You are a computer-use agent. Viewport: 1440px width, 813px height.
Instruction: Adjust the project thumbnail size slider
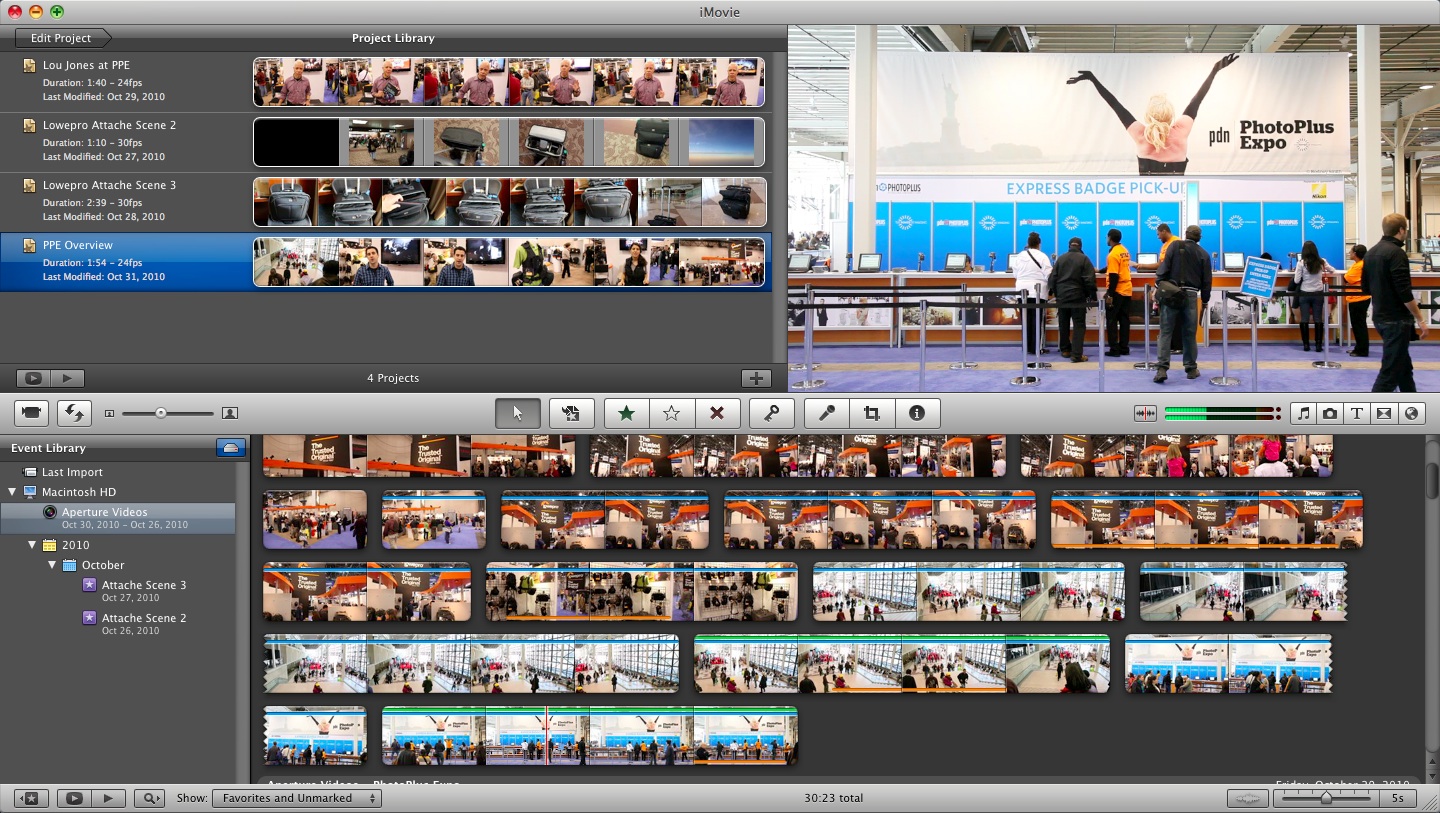click(x=160, y=413)
